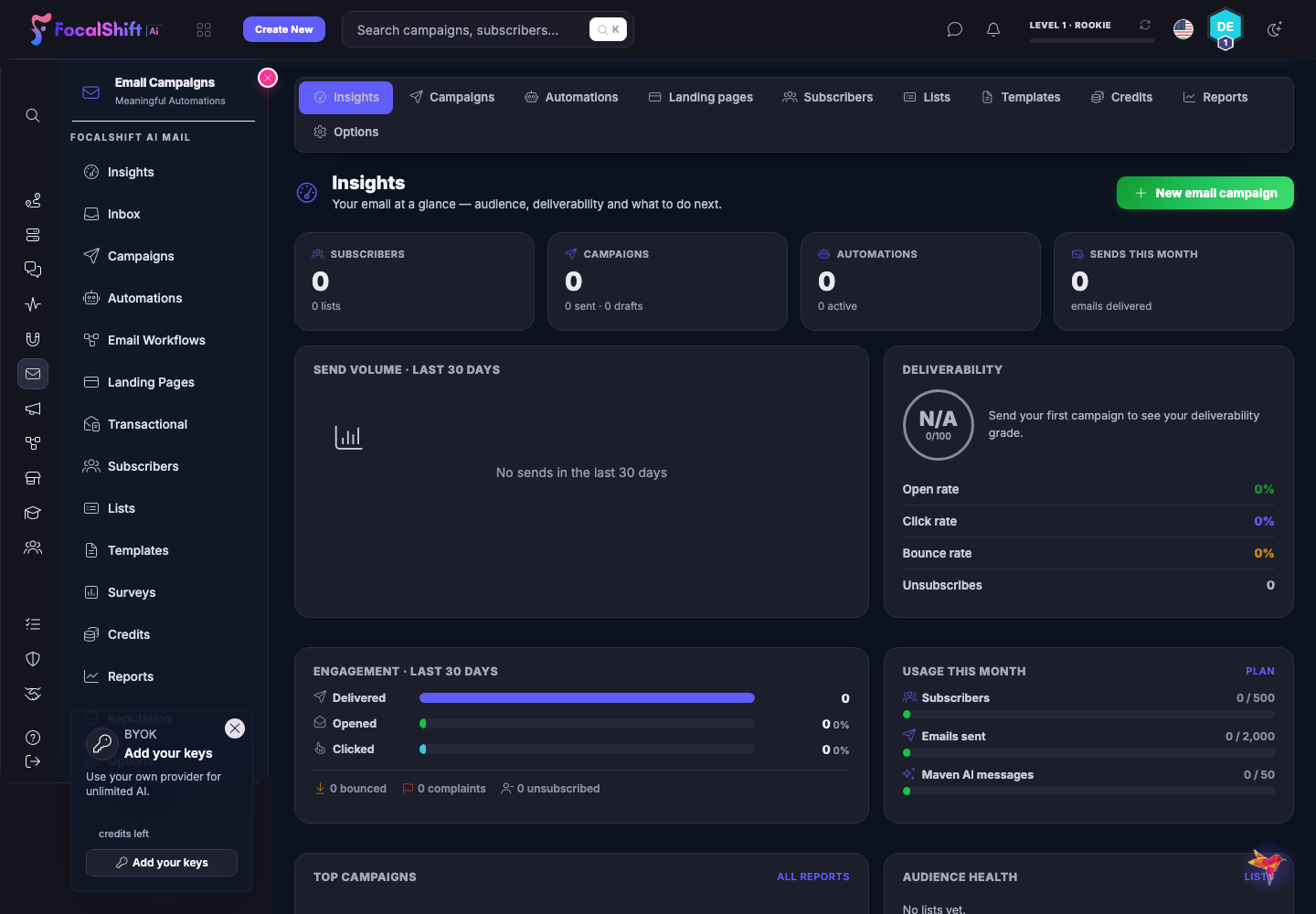Switch to the Landing pages tab

tap(700, 97)
